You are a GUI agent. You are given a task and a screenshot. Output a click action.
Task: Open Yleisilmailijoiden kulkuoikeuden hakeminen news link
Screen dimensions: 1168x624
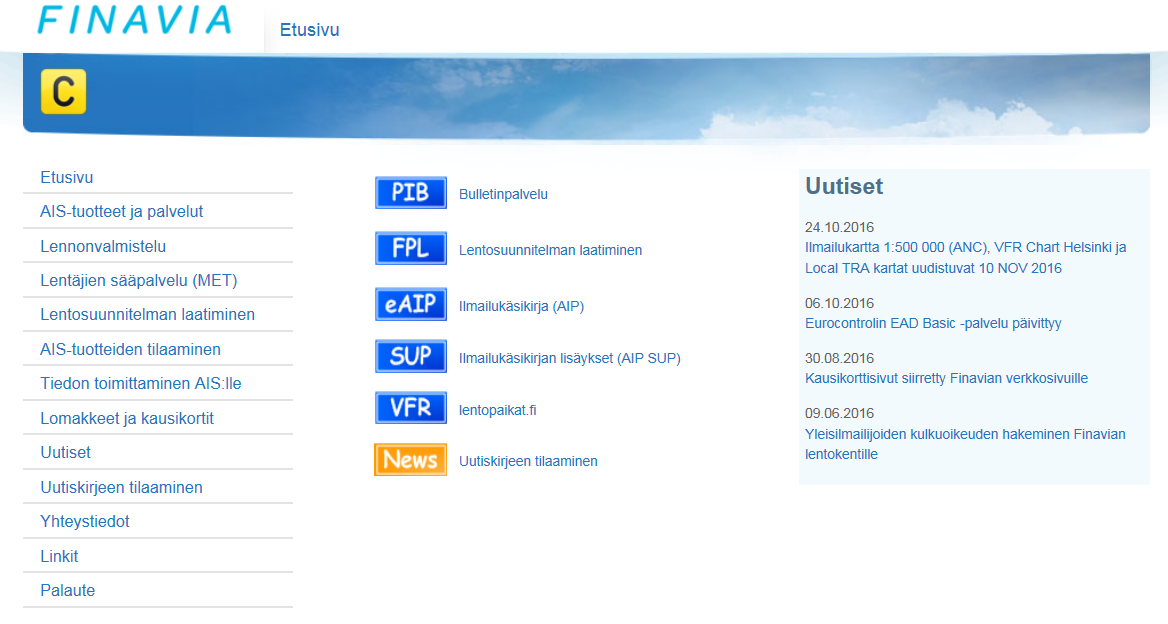965,444
